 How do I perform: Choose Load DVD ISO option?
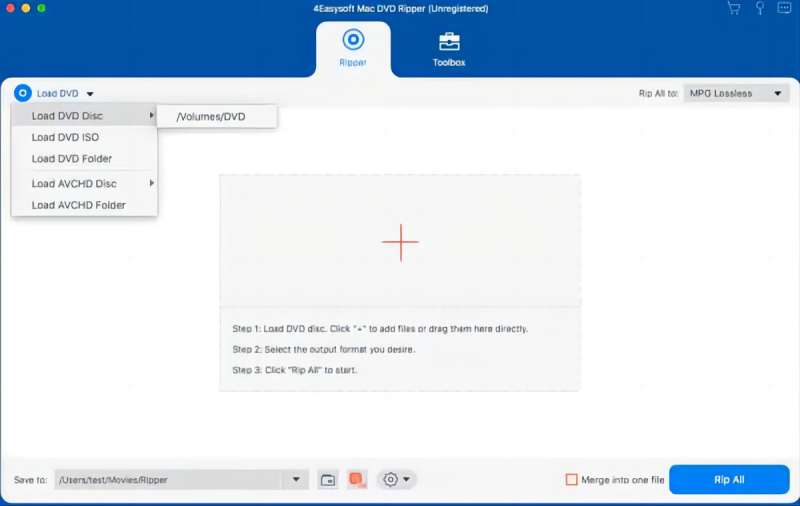tap(85, 137)
